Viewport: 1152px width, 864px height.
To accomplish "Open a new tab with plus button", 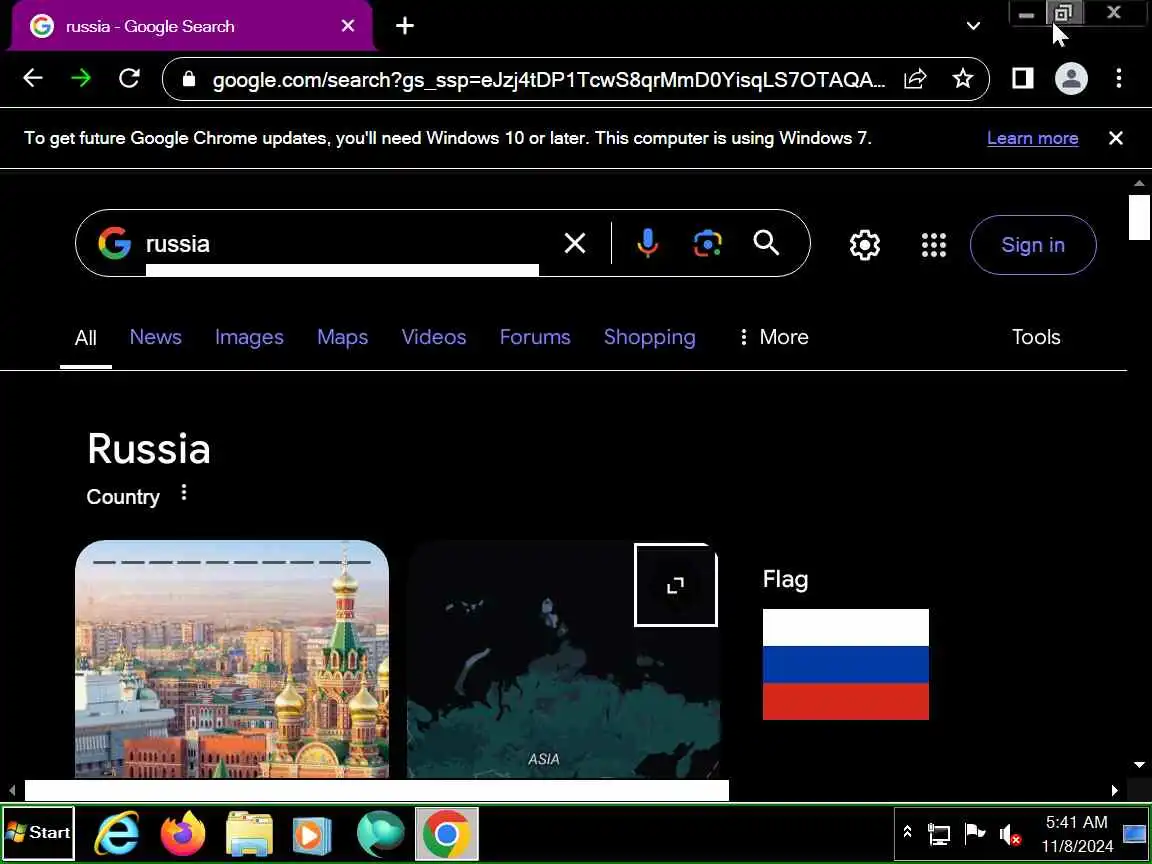I will (x=405, y=26).
